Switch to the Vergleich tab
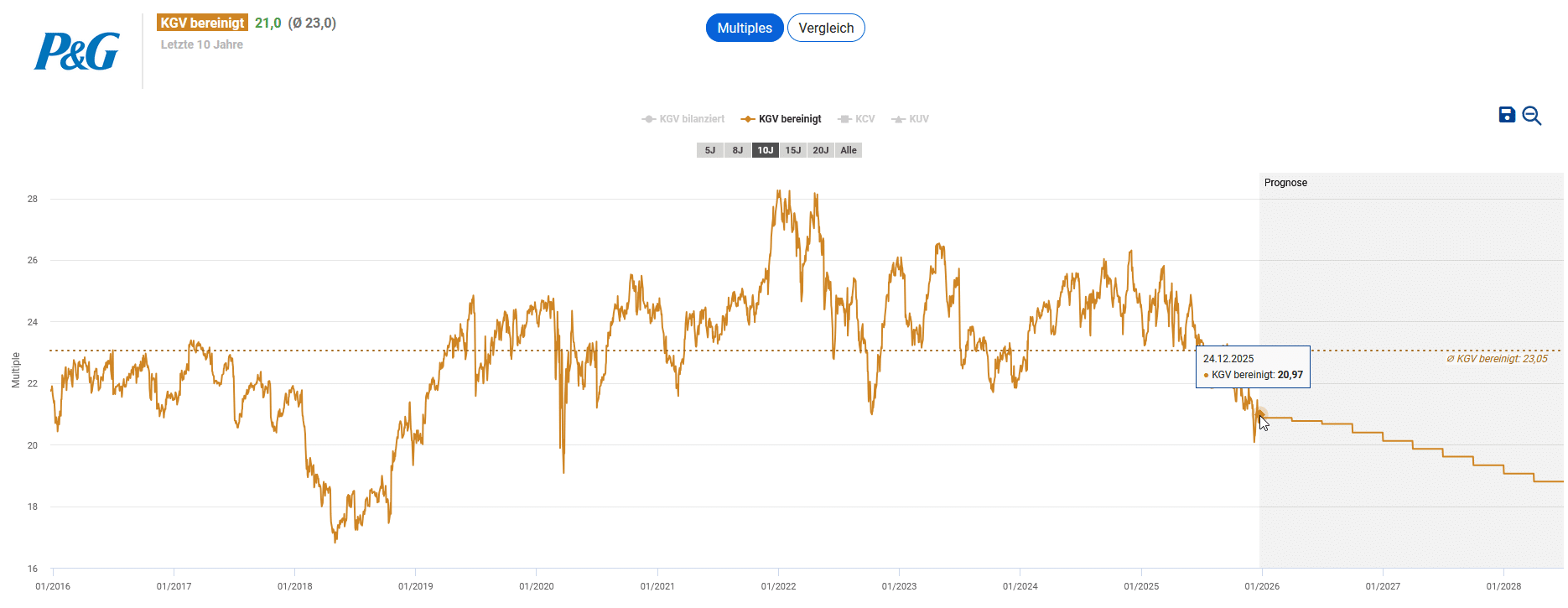This screenshot has width=1568, height=608. coord(826,28)
